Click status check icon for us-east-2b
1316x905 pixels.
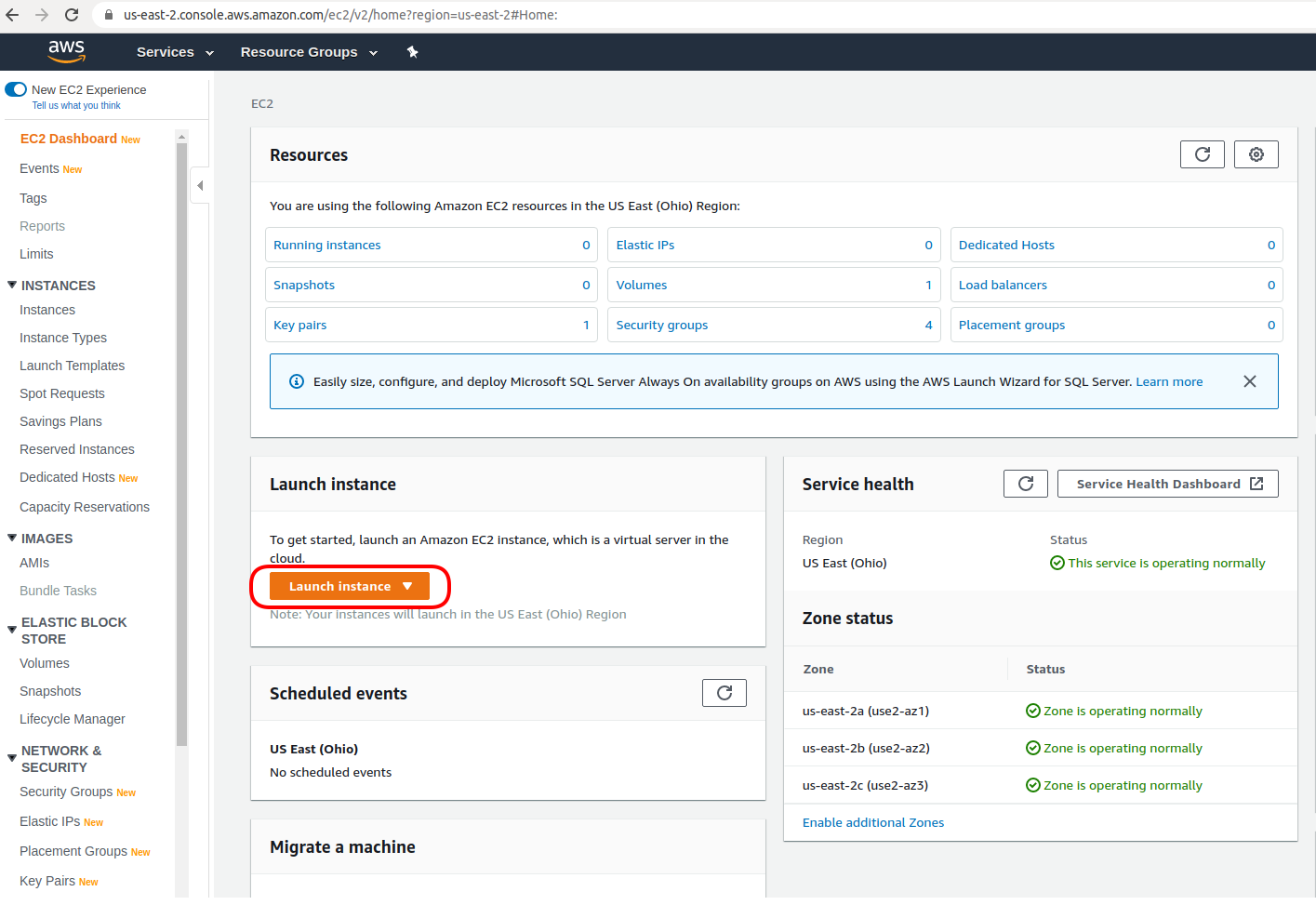pyautogui.click(x=1032, y=748)
